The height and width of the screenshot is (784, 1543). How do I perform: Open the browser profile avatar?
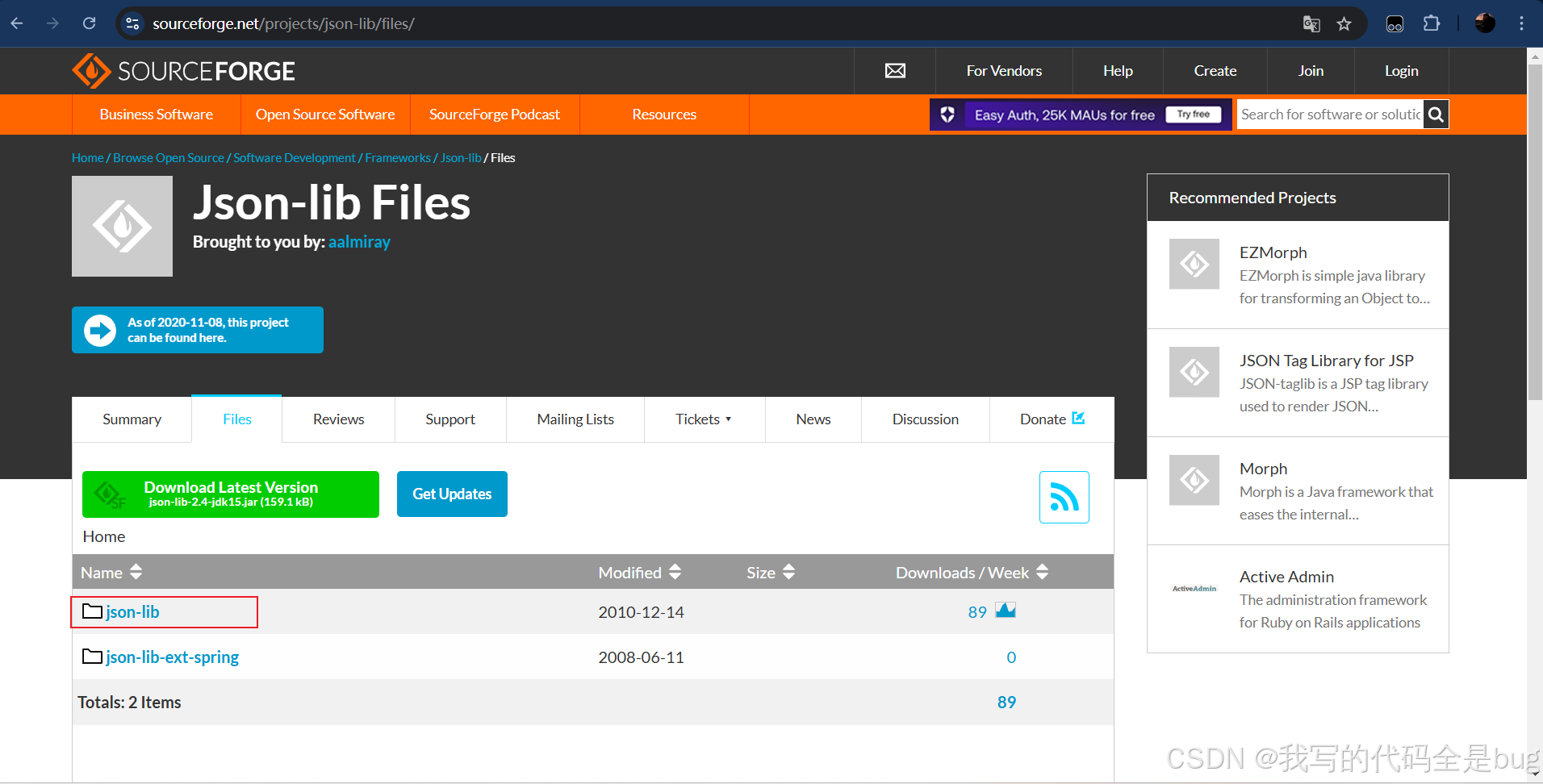click(1485, 23)
